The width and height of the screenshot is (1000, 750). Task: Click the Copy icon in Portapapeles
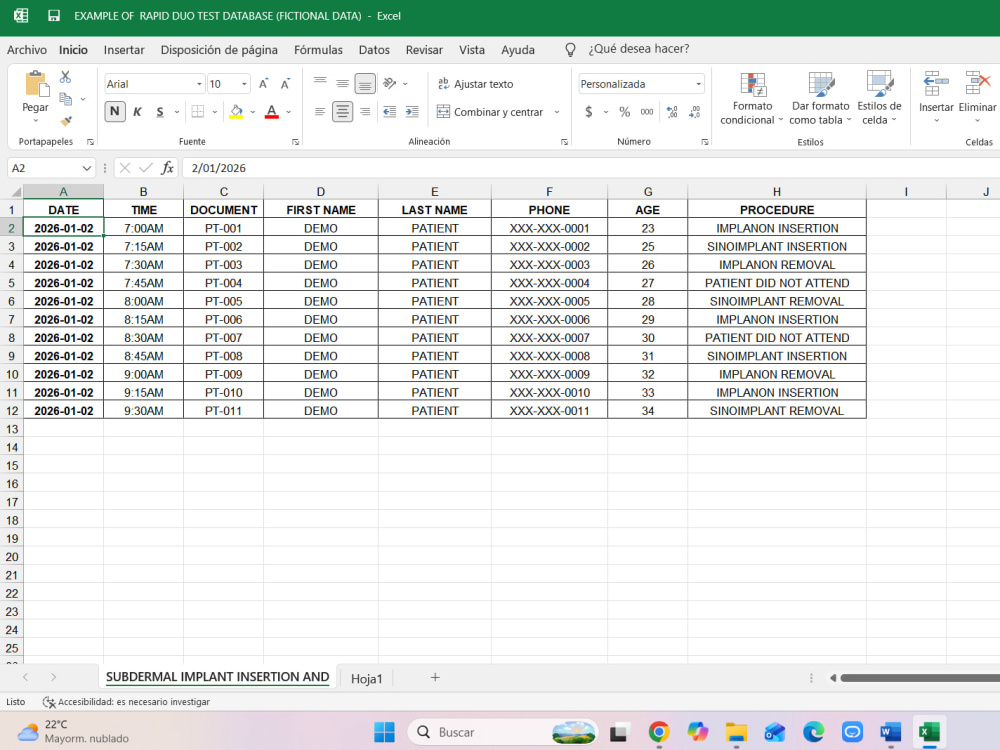(65, 99)
